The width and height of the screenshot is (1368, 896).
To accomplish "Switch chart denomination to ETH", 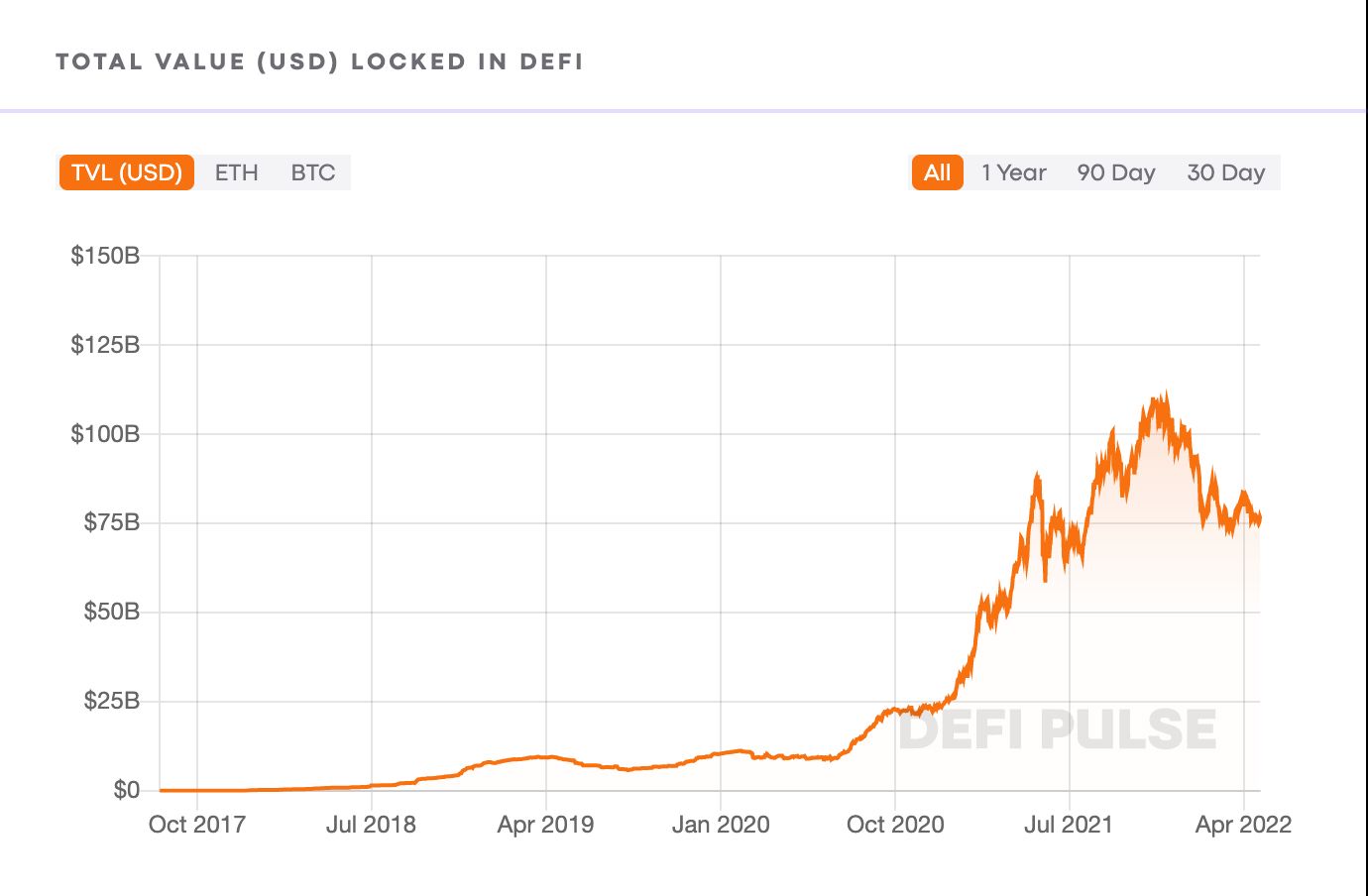I will coord(236,172).
